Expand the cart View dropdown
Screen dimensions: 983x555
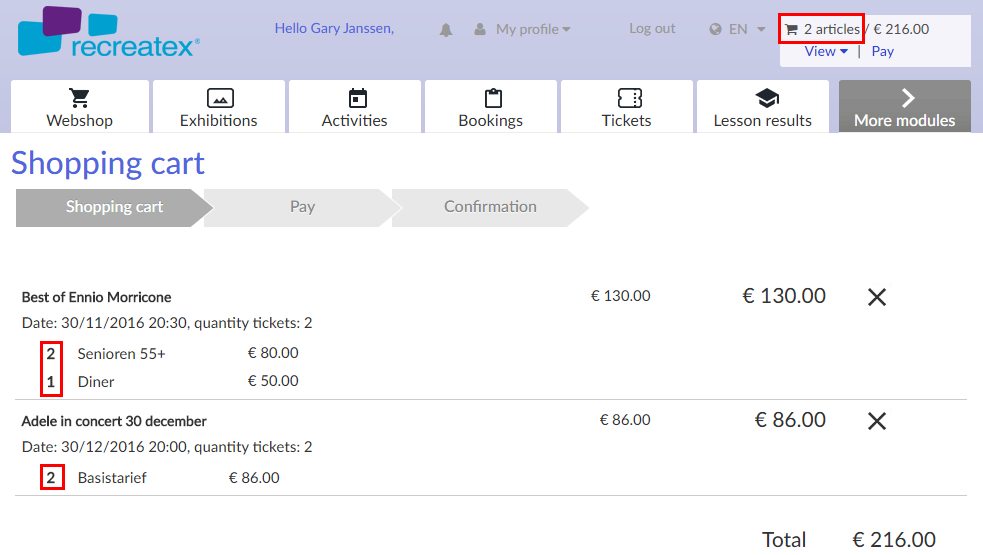point(826,52)
